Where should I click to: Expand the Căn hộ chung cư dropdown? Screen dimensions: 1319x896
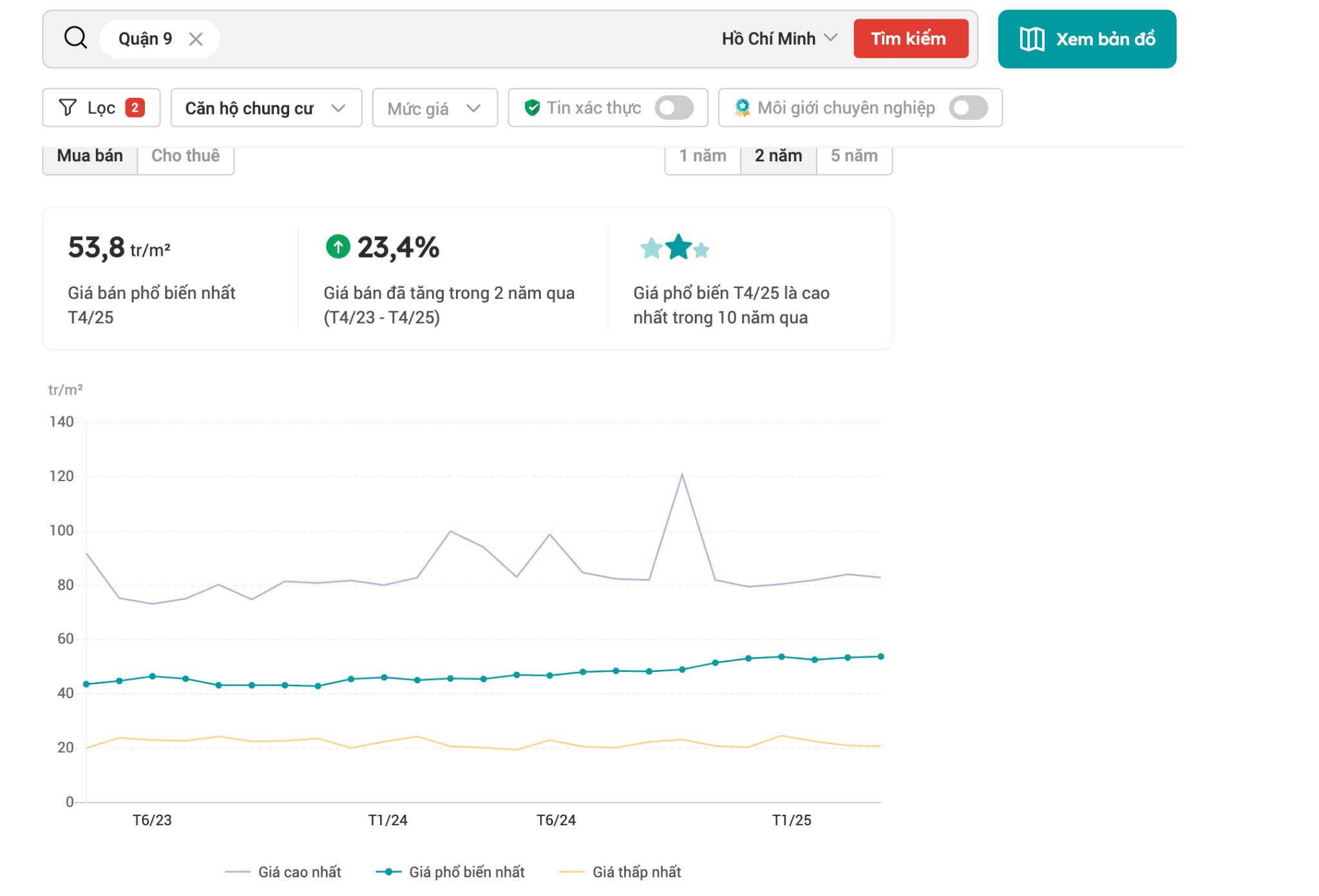click(265, 108)
